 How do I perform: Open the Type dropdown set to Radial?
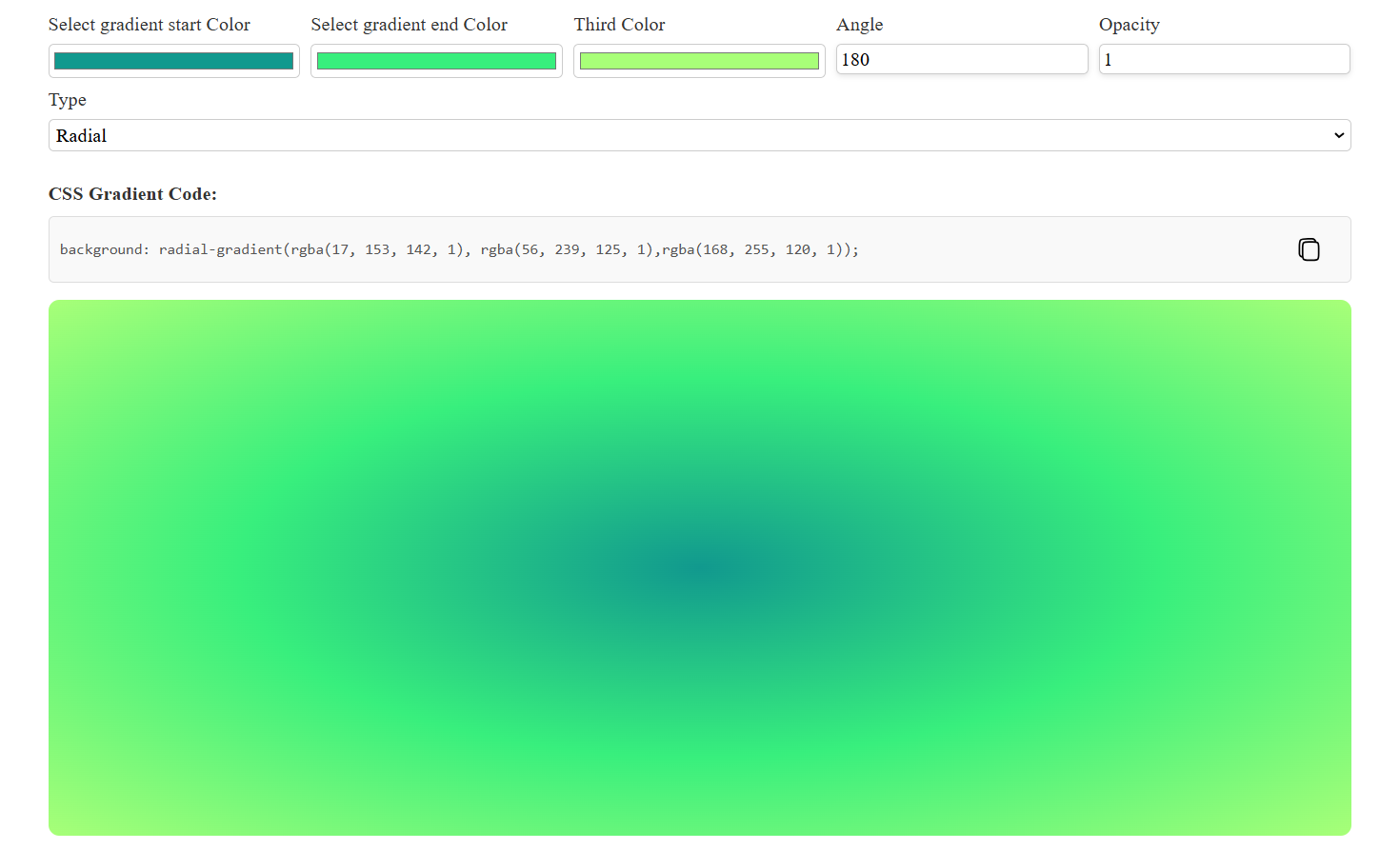tap(700, 135)
